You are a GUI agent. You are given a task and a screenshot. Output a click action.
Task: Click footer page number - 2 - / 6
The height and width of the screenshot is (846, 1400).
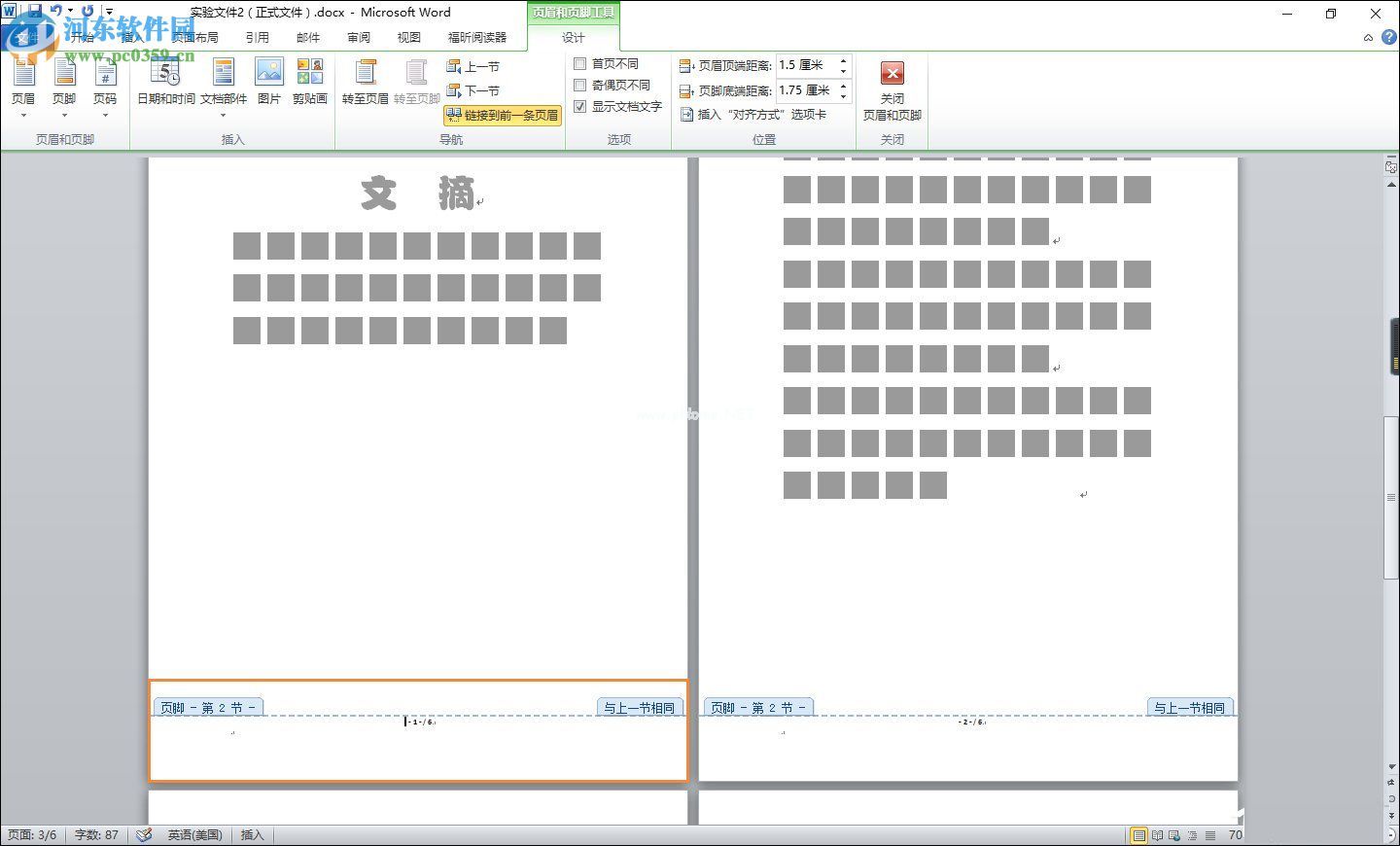972,723
